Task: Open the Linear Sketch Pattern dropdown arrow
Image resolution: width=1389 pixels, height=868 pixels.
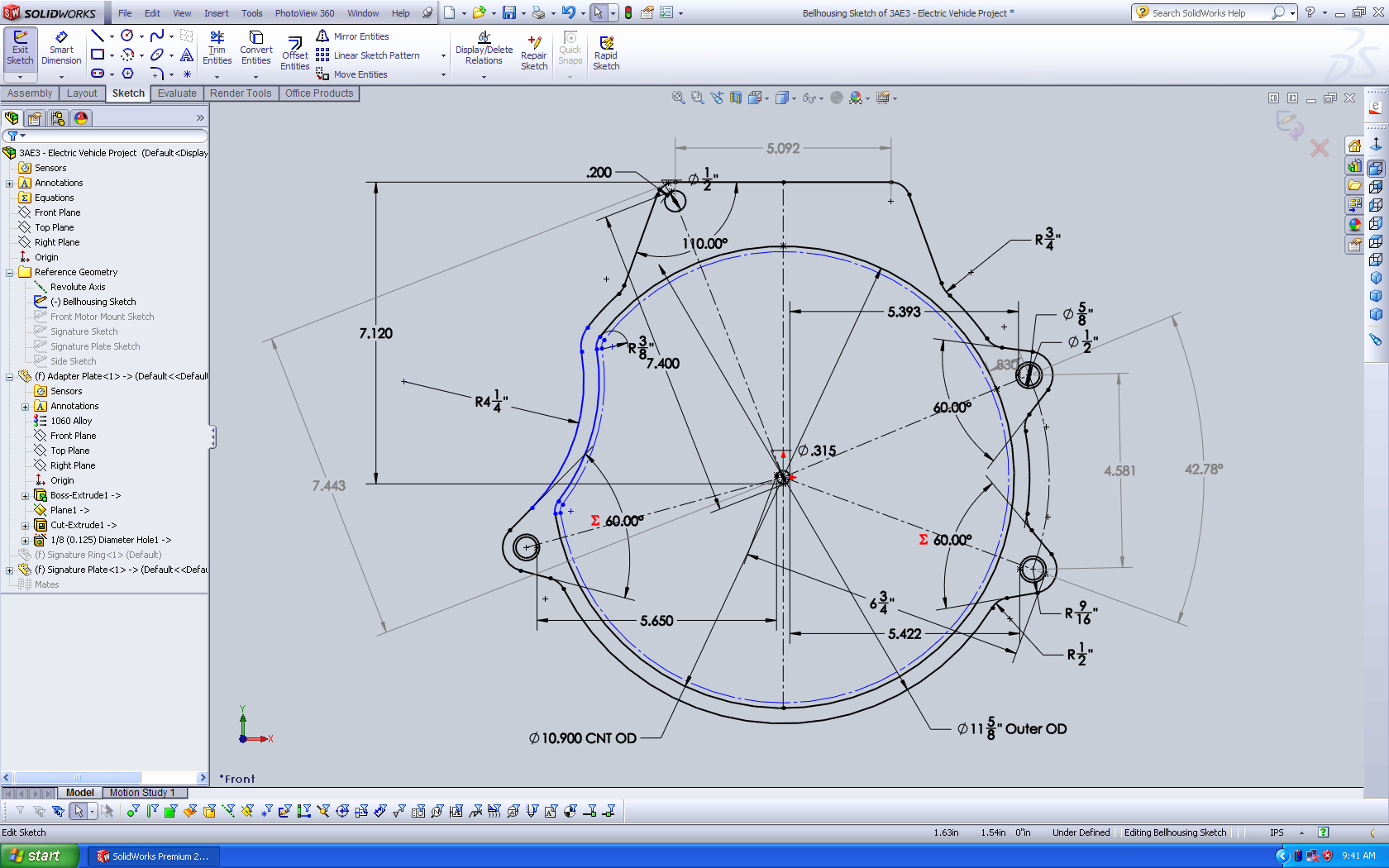Action: 443,56
